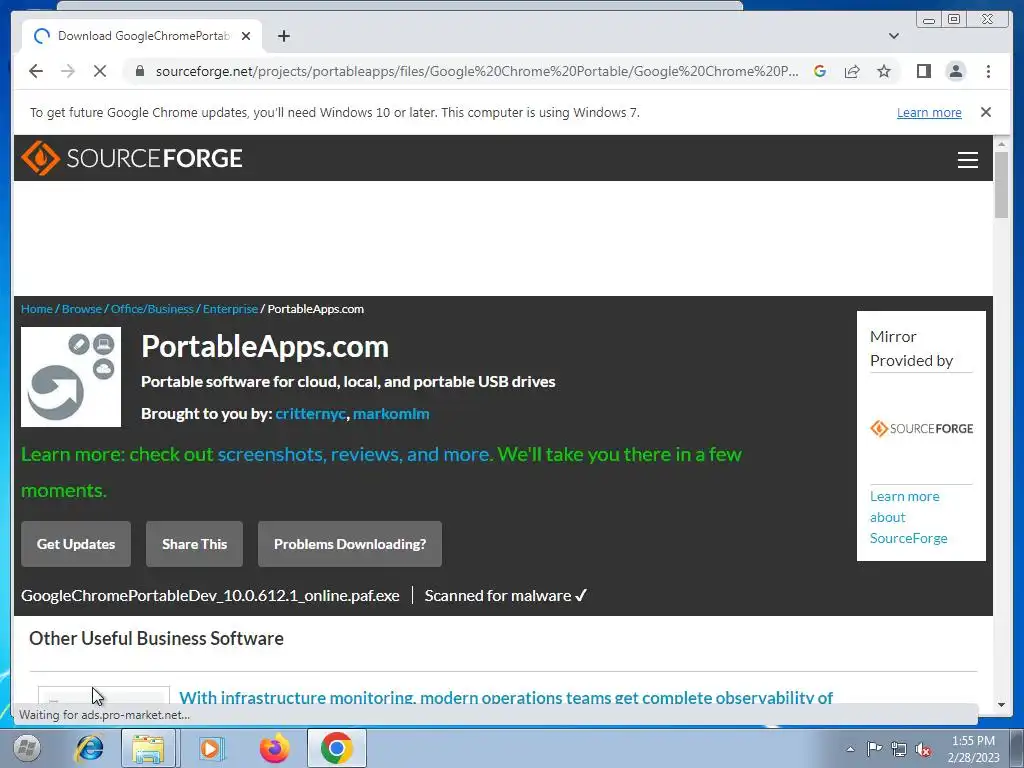Select the Download GoogleChromePortable tab
This screenshot has width=1024, height=768.
(142, 36)
